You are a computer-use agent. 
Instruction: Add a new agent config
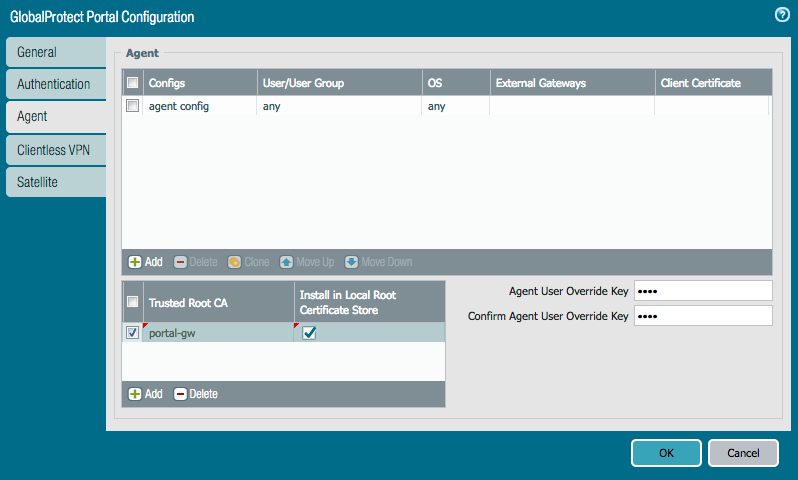[x=146, y=262]
